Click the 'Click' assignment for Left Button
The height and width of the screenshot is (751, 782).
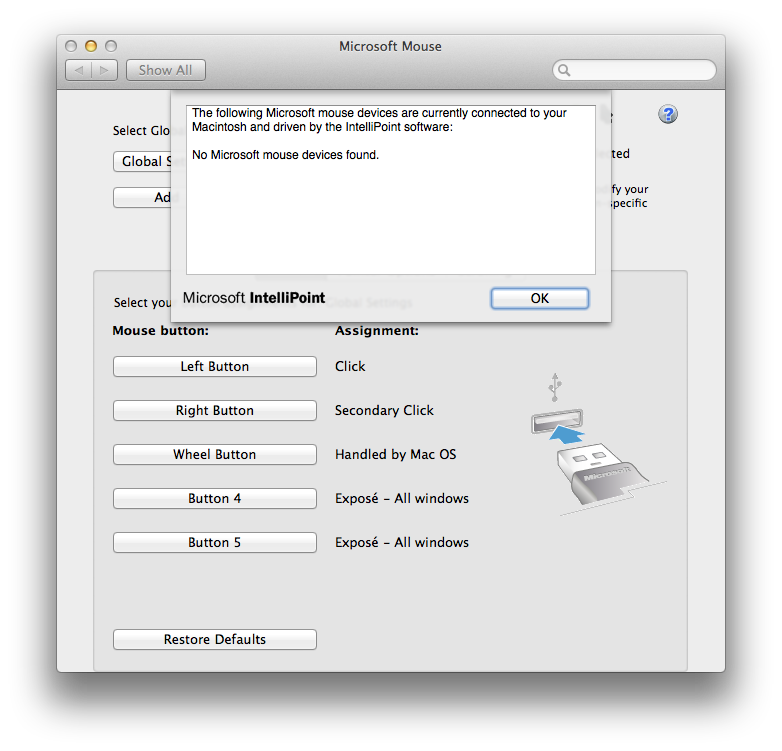pos(350,367)
